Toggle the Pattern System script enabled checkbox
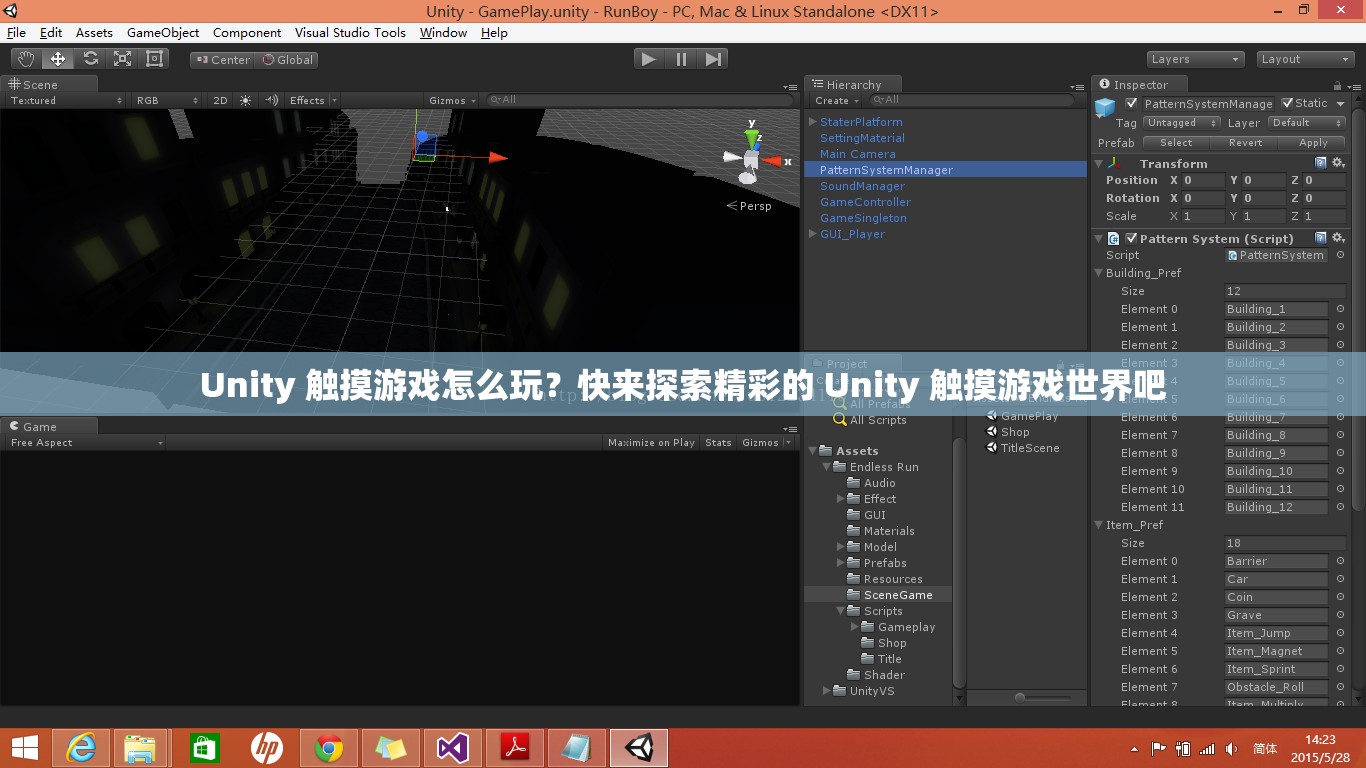The height and width of the screenshot is (768, 1366). click(x=1131, y=238)
